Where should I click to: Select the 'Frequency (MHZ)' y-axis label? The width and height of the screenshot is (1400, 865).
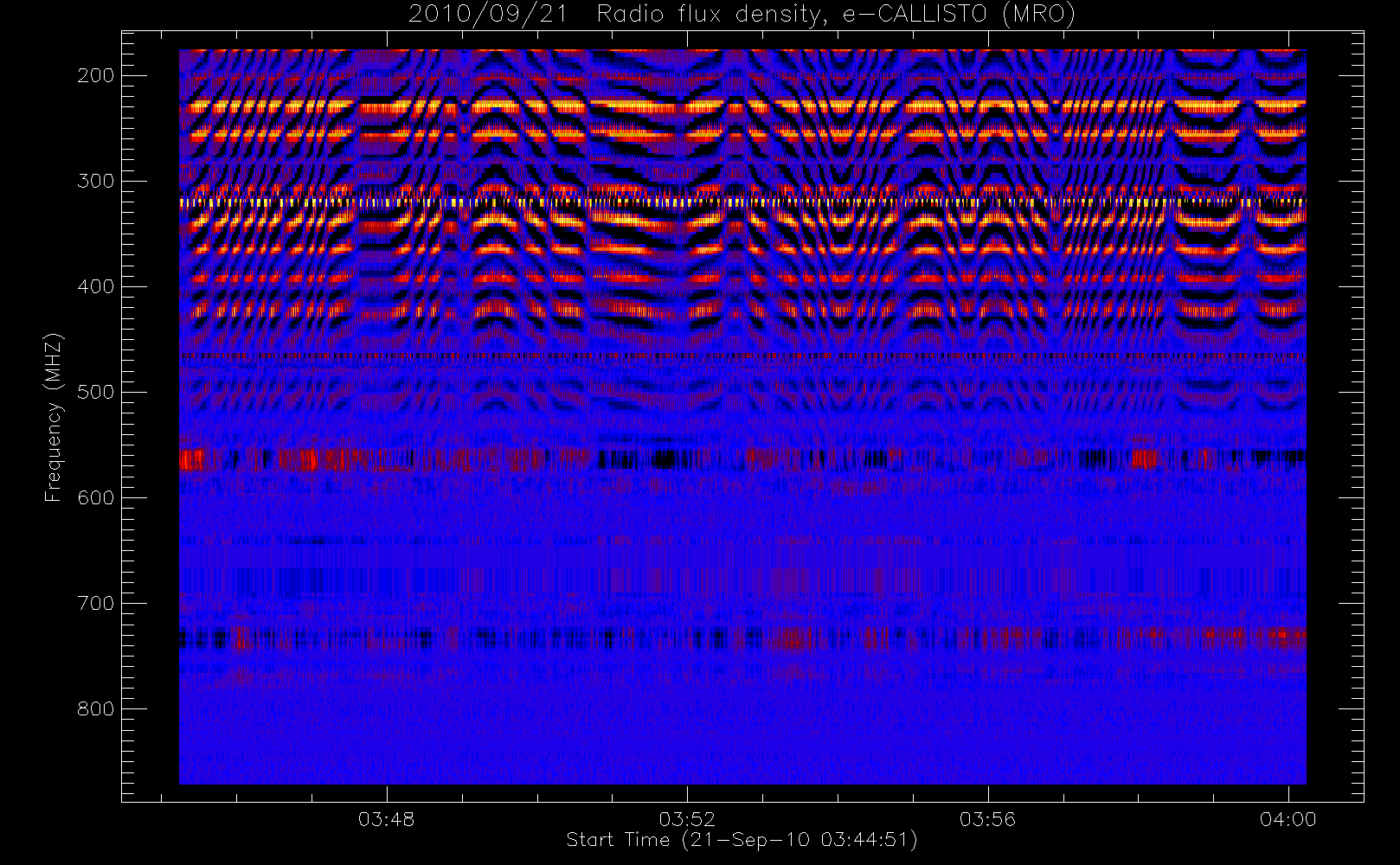tap(54, 417)
